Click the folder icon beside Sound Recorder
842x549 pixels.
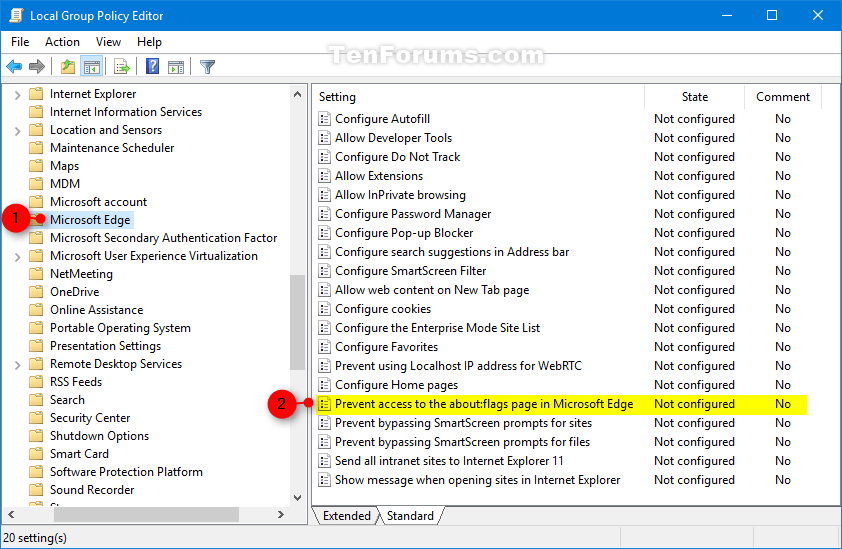36,490
